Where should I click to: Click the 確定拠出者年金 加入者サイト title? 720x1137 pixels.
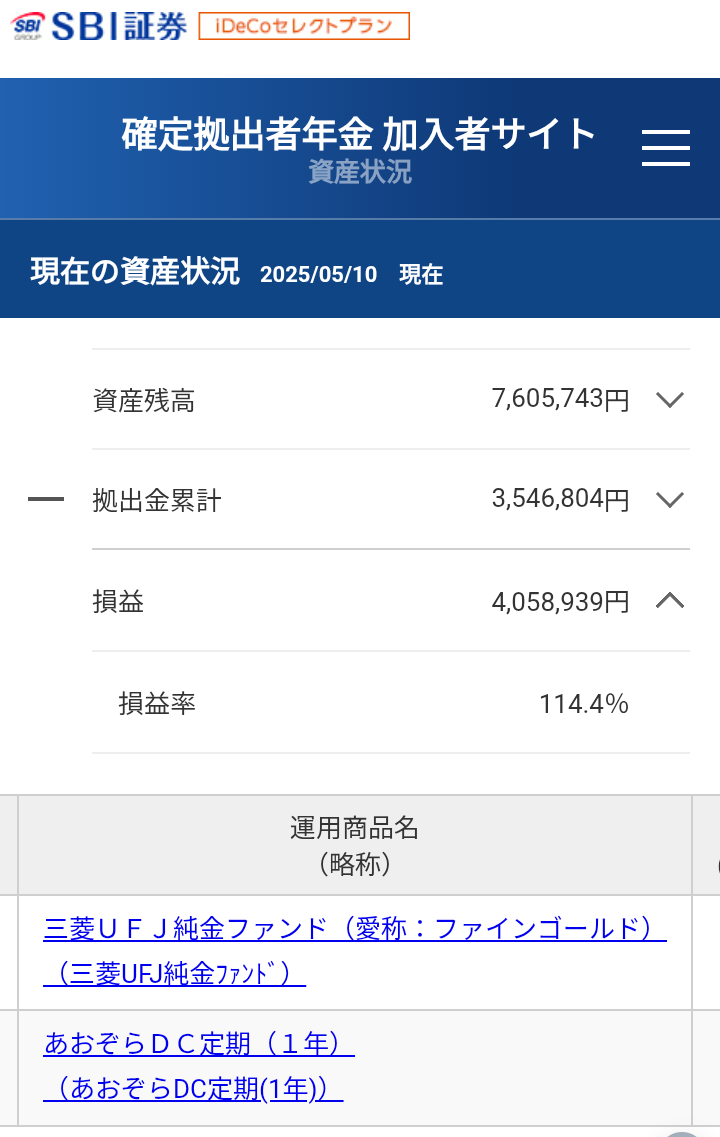click(x=358, y=134)
